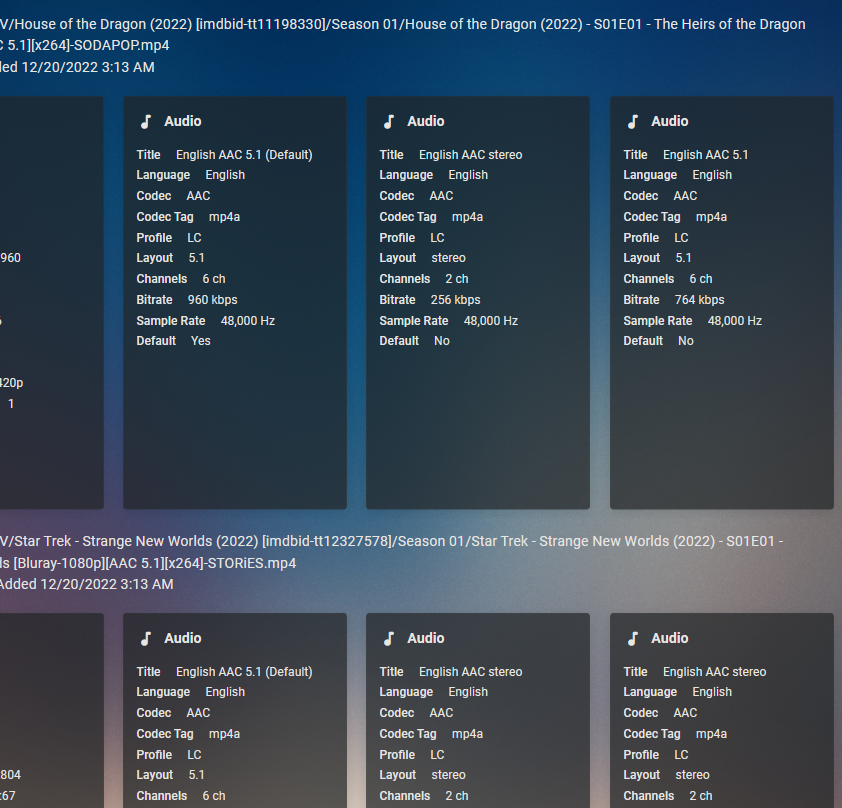Click the Audio header of the 764 kbps stream card
Image resolution: width=842 pixels, height=808 pixels.
[x=670, y=121]
